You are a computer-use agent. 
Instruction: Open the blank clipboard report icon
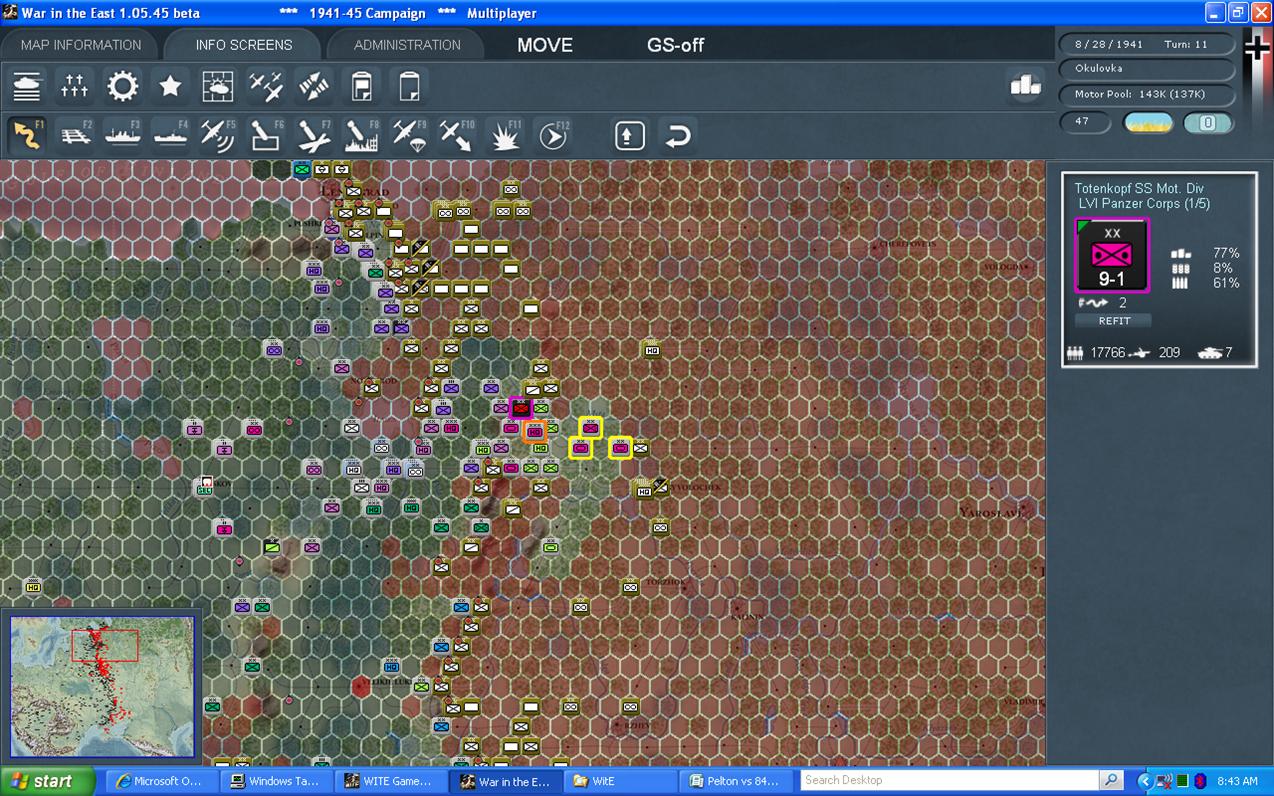pos(409,86)
